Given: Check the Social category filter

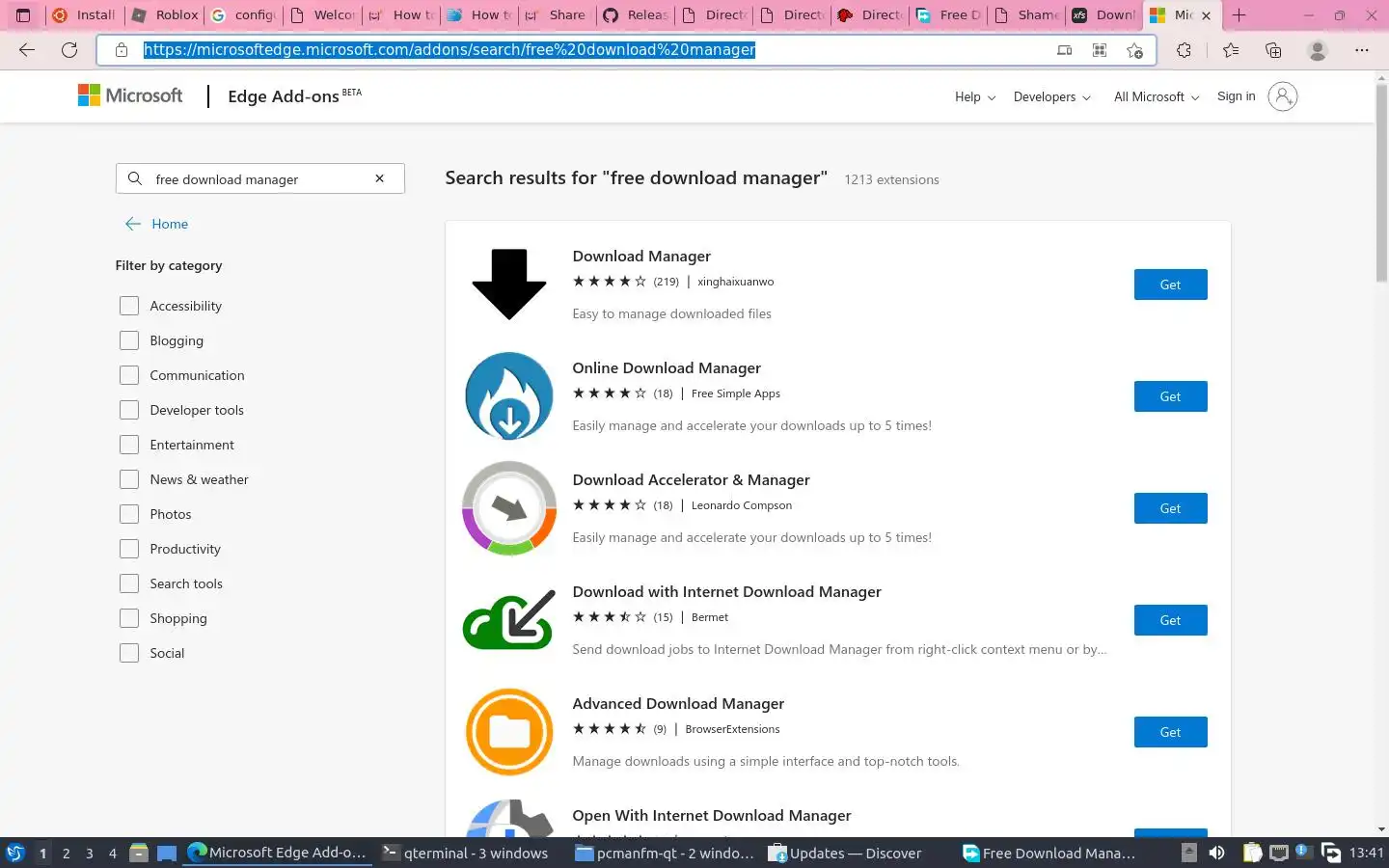Looking at the screenshot, I should pyautogui.click(x=129, y=653).
